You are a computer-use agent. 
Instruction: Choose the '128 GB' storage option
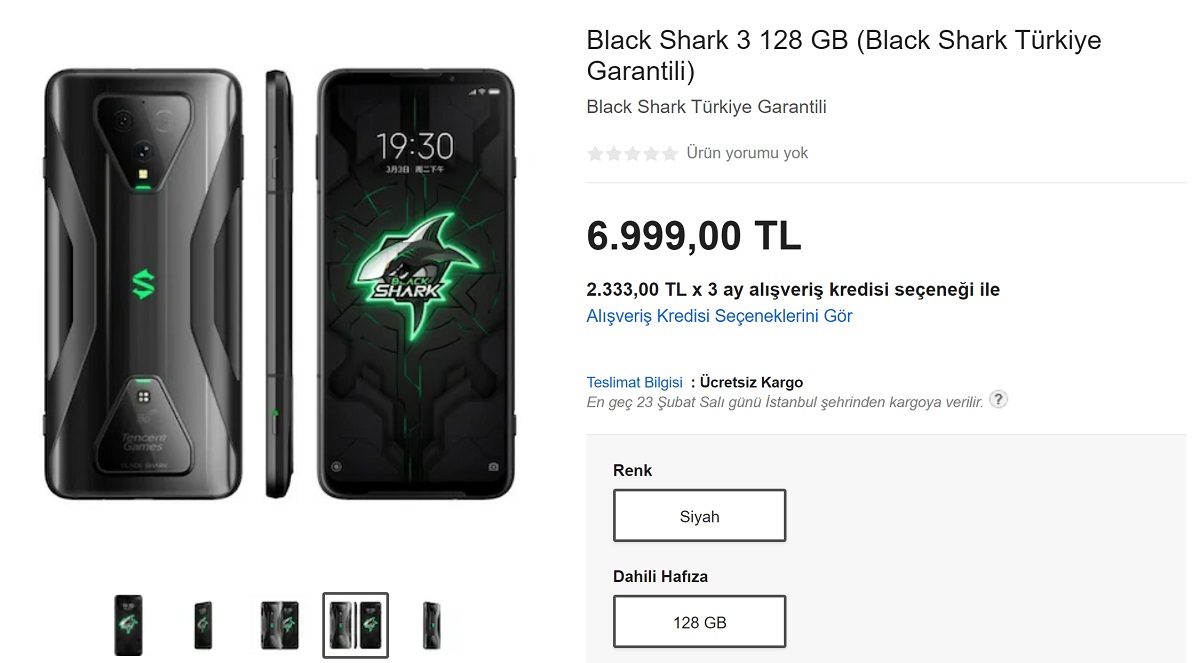point(699,622)
